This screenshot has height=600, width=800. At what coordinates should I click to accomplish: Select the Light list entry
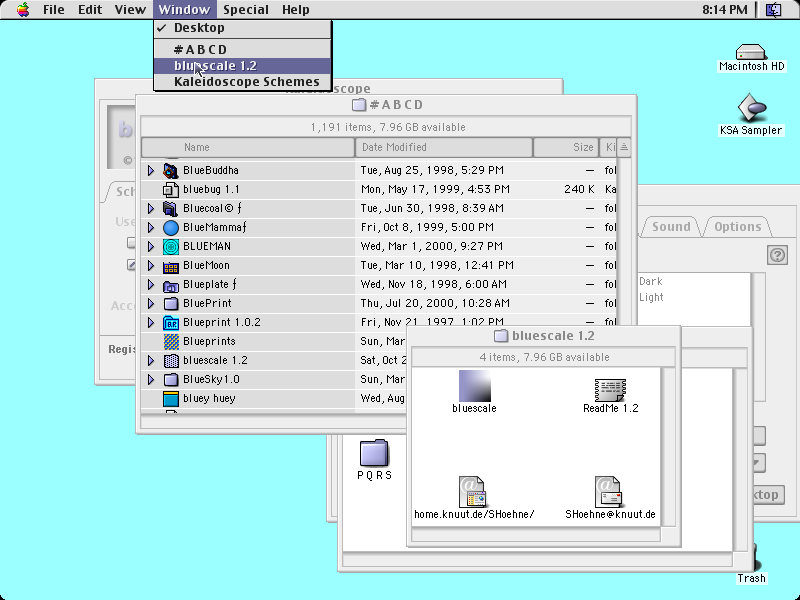click(x=651, y=297)
